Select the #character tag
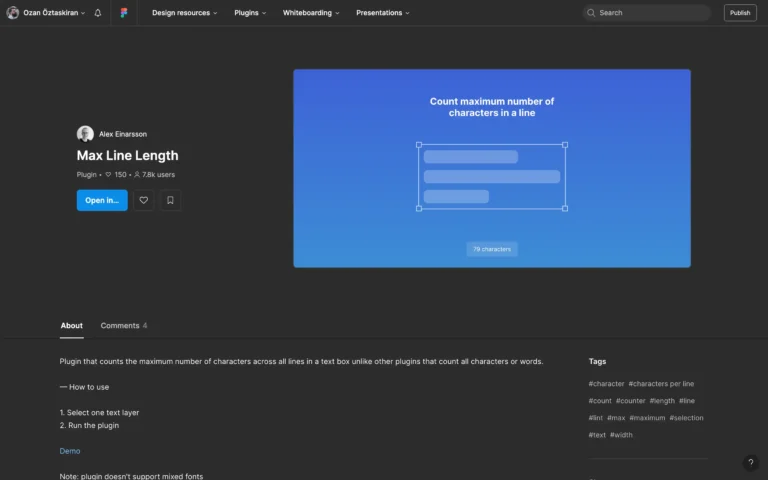 tap(606, 384)
